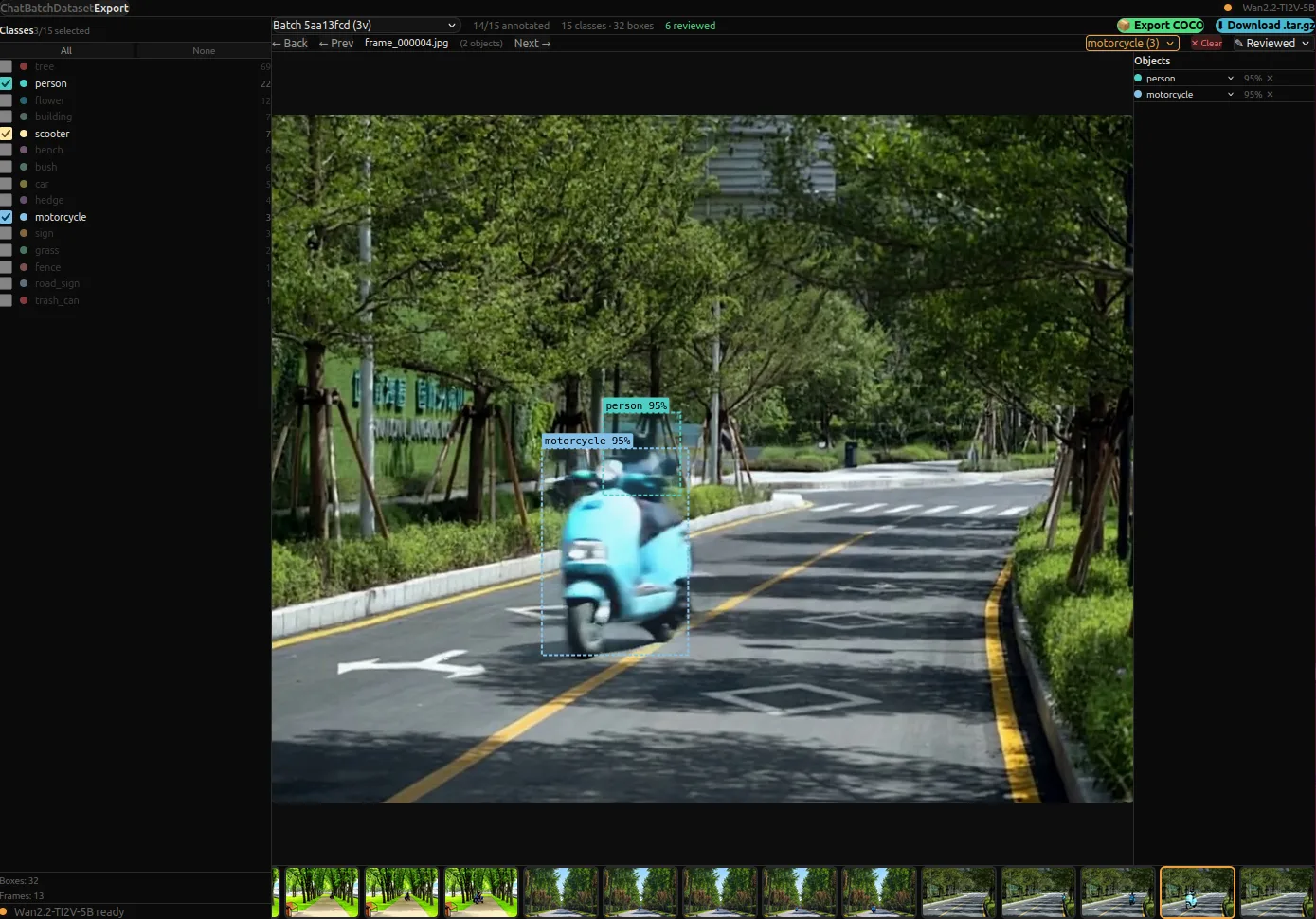Advance to the next frame with Next arrow
The image size is (1316, 919).
(532, 44)
